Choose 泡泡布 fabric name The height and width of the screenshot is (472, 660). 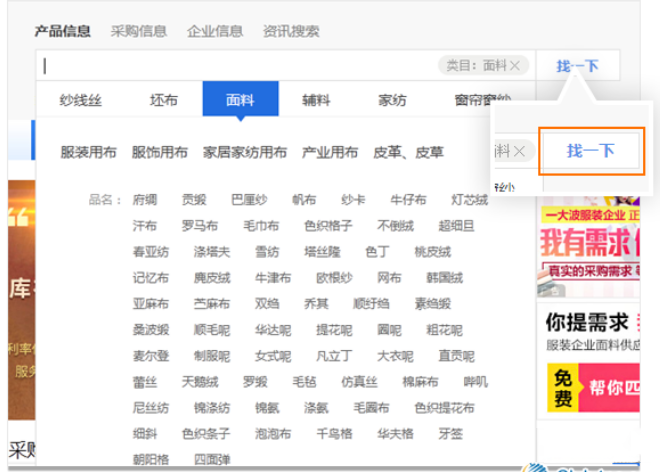click(x=273, y=434)
